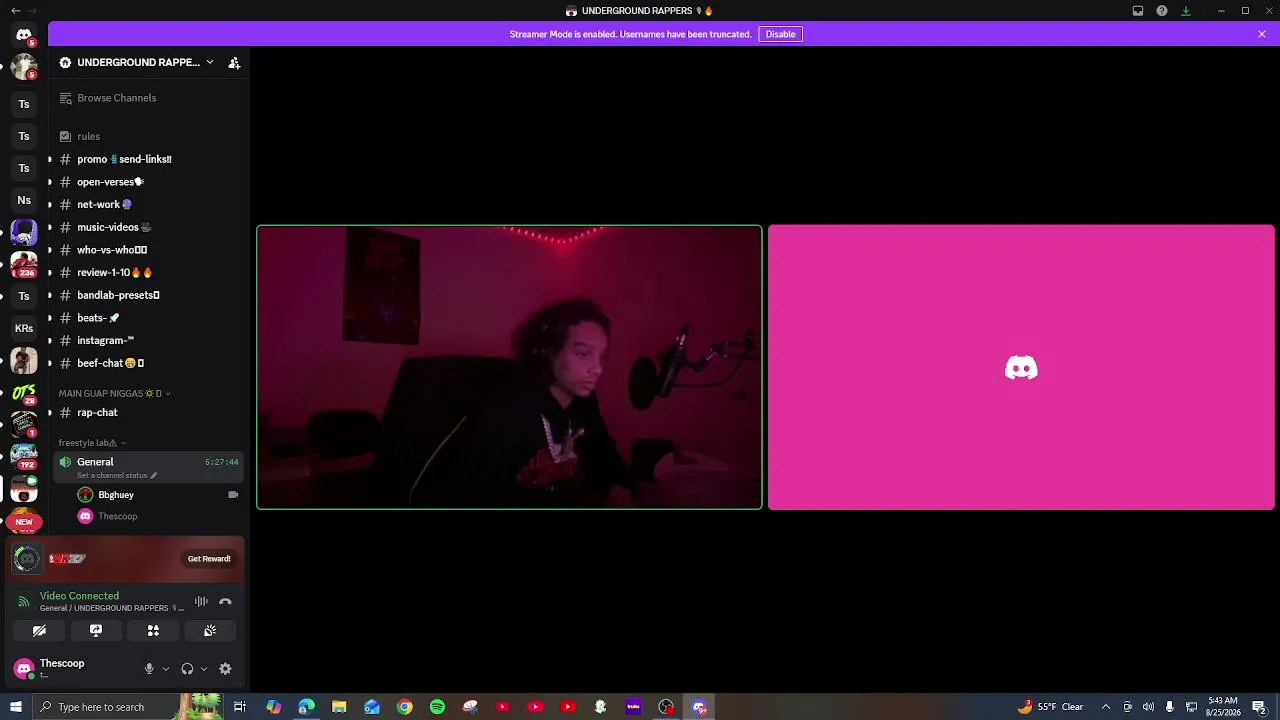Open the music-videos channel
The image size is (1280, 720).
pos(150,227)
